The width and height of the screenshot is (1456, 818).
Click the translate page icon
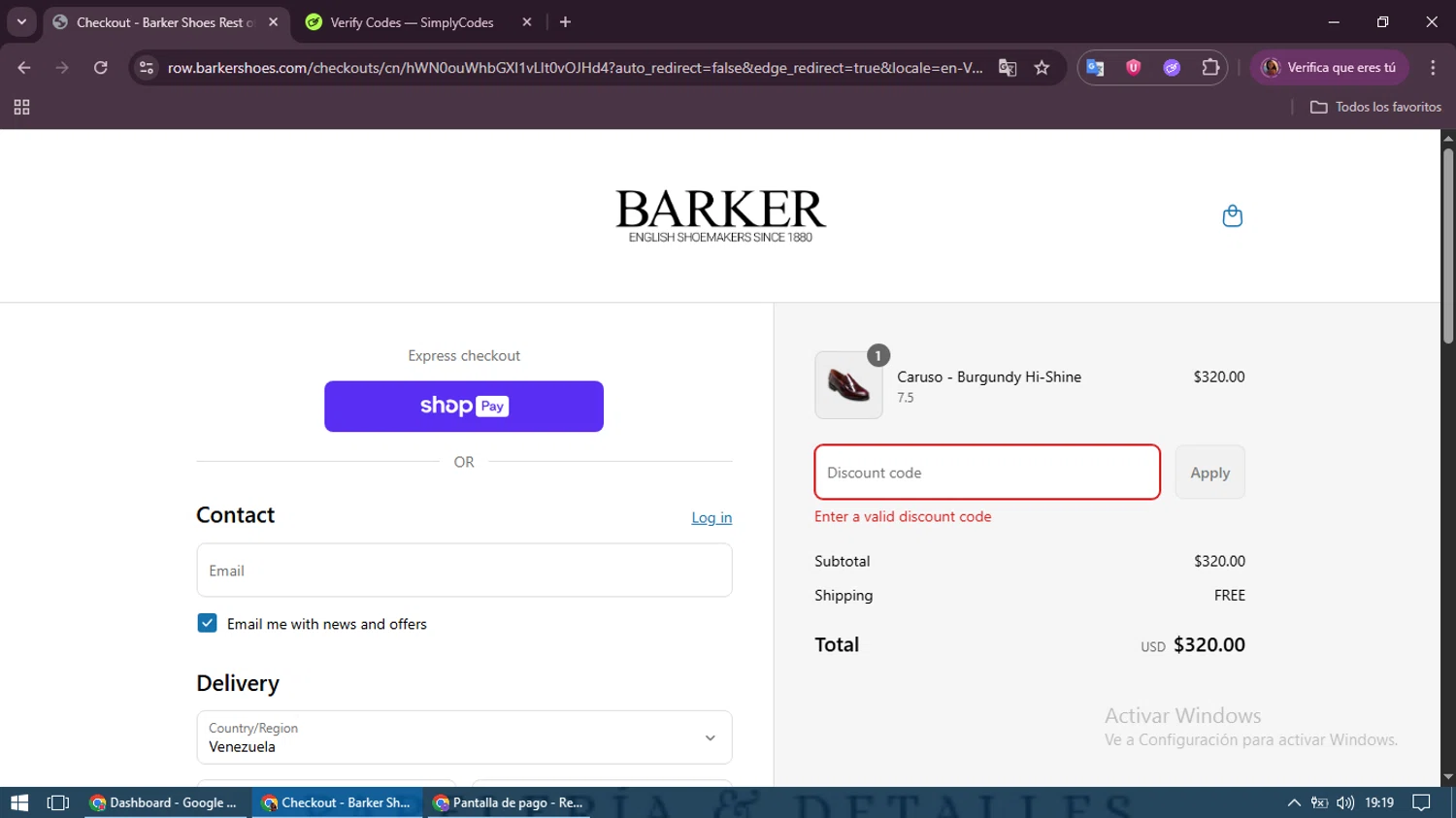pos(1008,68)
